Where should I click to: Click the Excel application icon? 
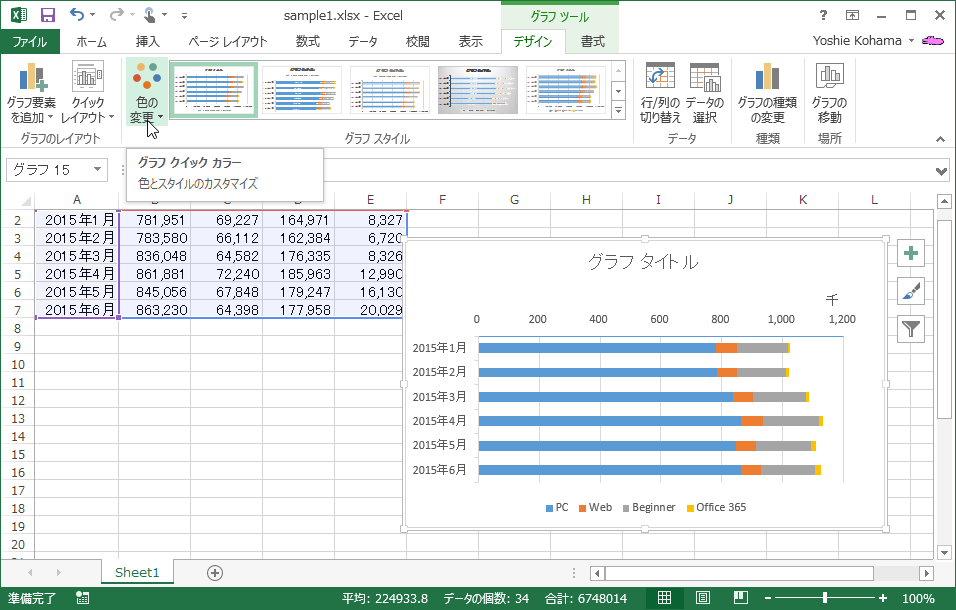click(x=19, y=15)
